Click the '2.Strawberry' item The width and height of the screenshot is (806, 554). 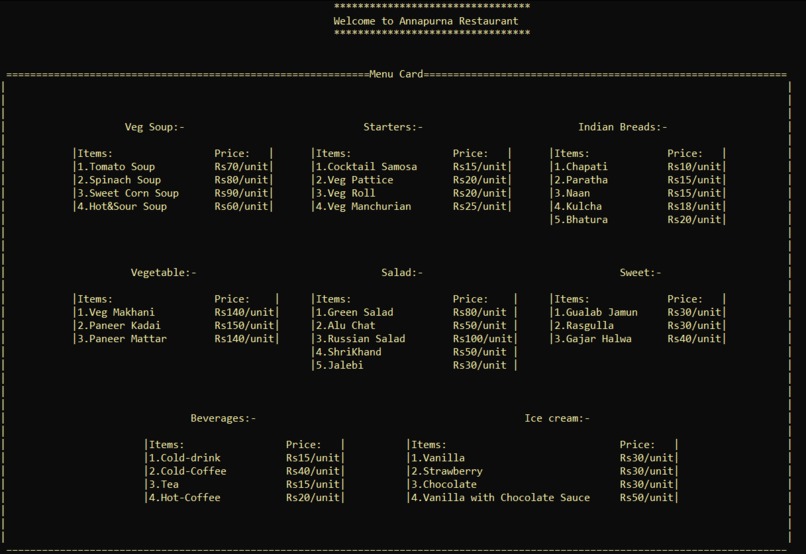[447, 471]
